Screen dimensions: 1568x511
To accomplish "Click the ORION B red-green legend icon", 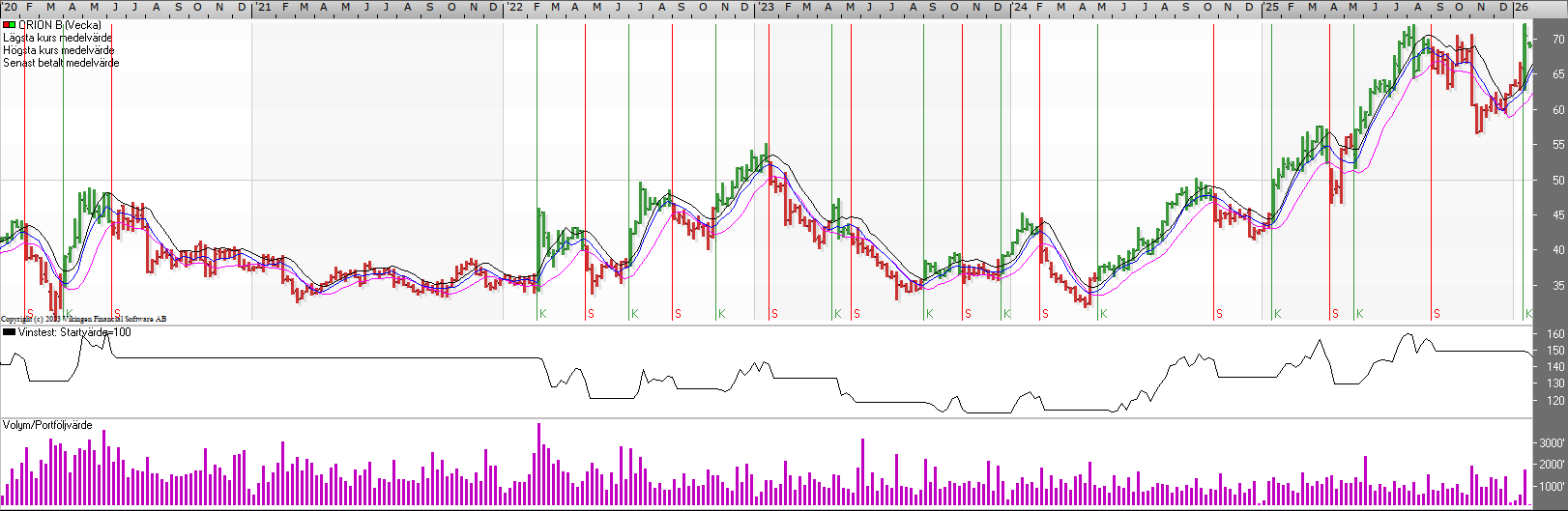I will point(10,25).
